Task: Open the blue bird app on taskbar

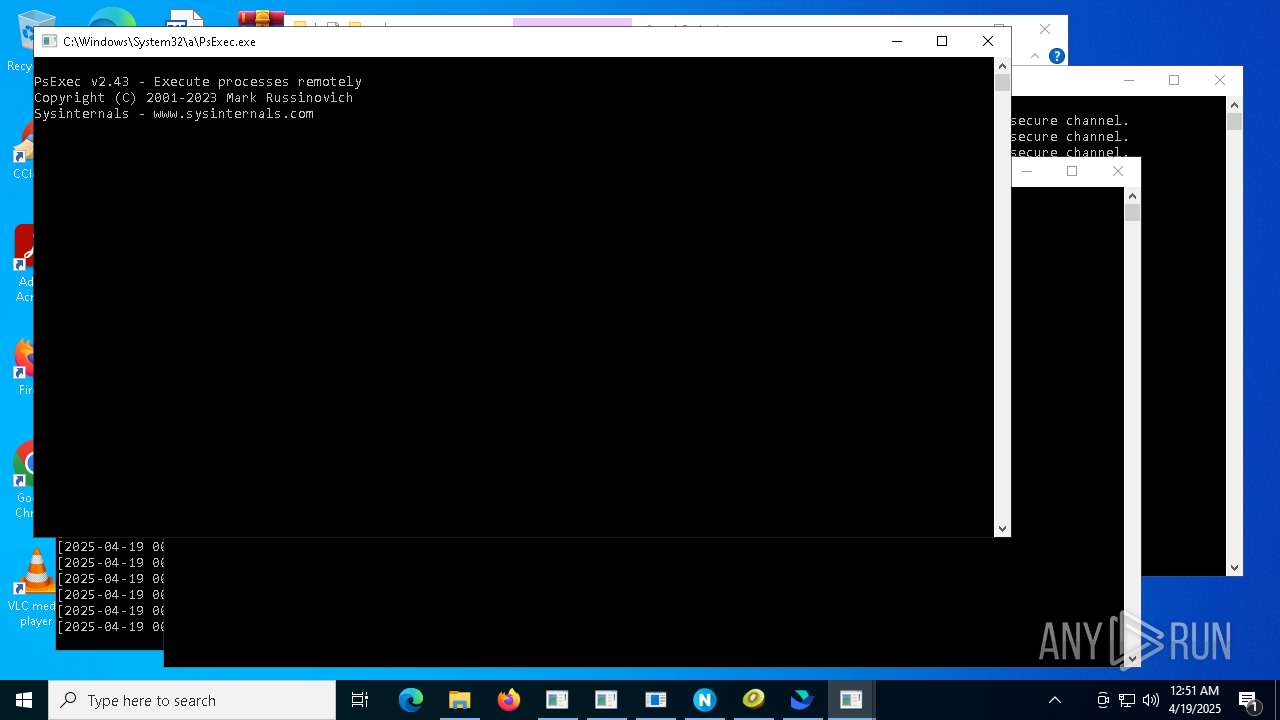Action: 802,700
